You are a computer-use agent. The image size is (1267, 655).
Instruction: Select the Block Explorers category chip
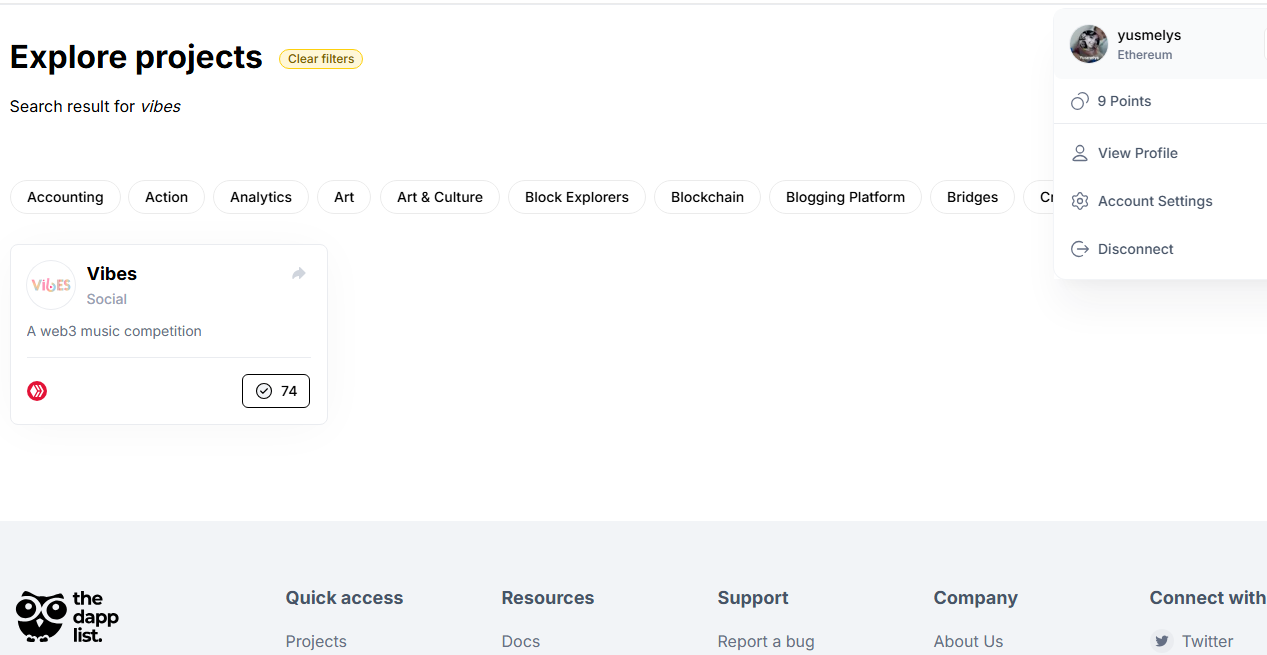[x=577, y=197]
